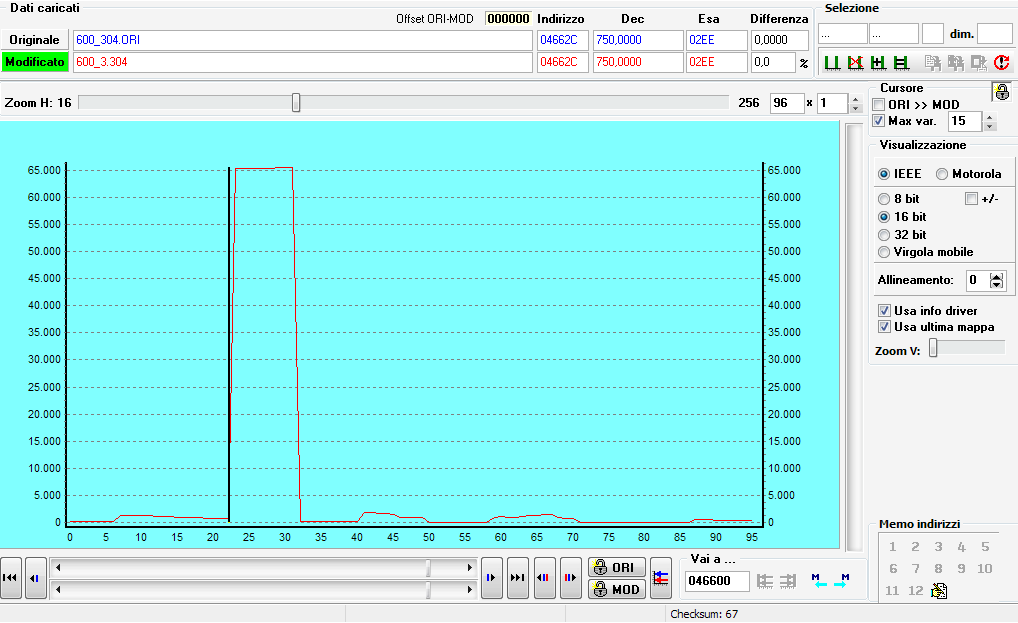
Task: Click the Vai a address field 046600
Action: tap(717, 581)
